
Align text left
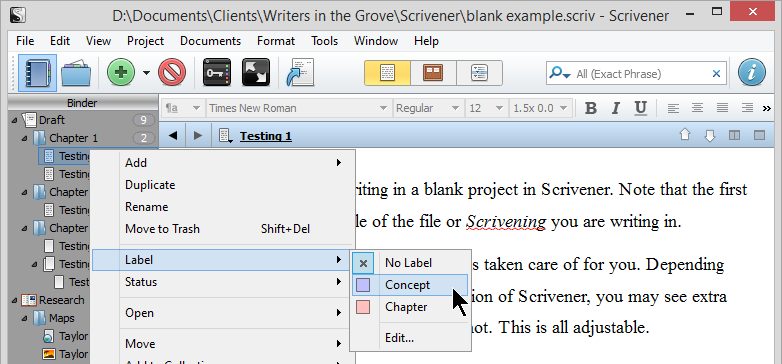click(x=673, y=108)
